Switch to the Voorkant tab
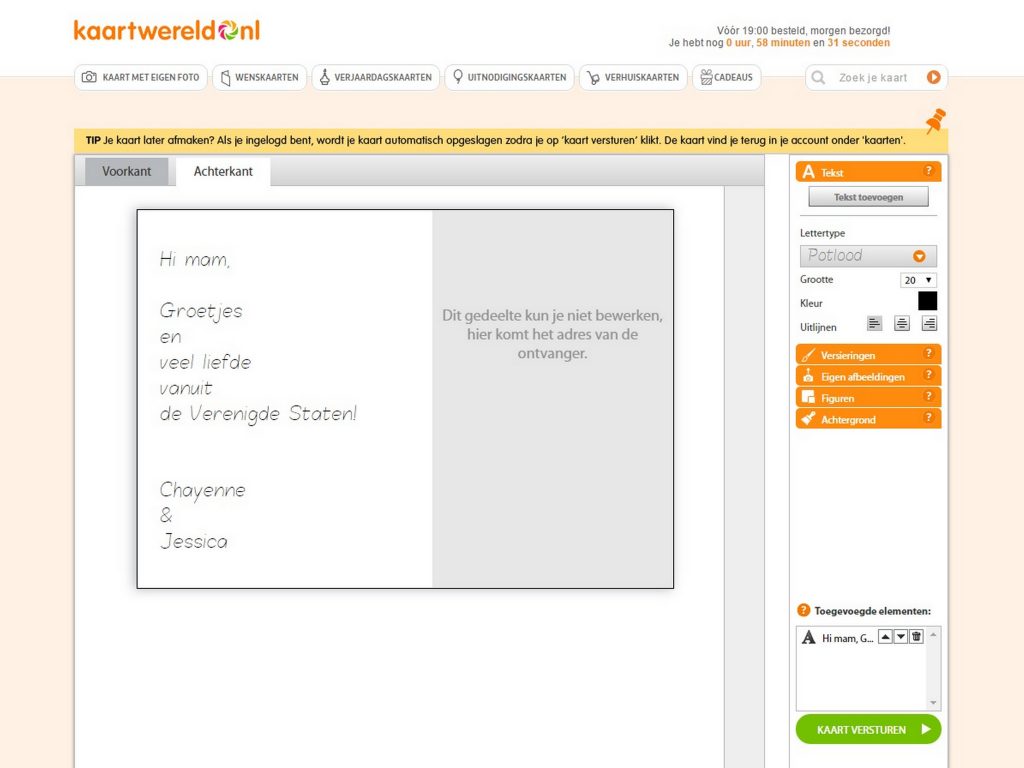 pos(127,171)
